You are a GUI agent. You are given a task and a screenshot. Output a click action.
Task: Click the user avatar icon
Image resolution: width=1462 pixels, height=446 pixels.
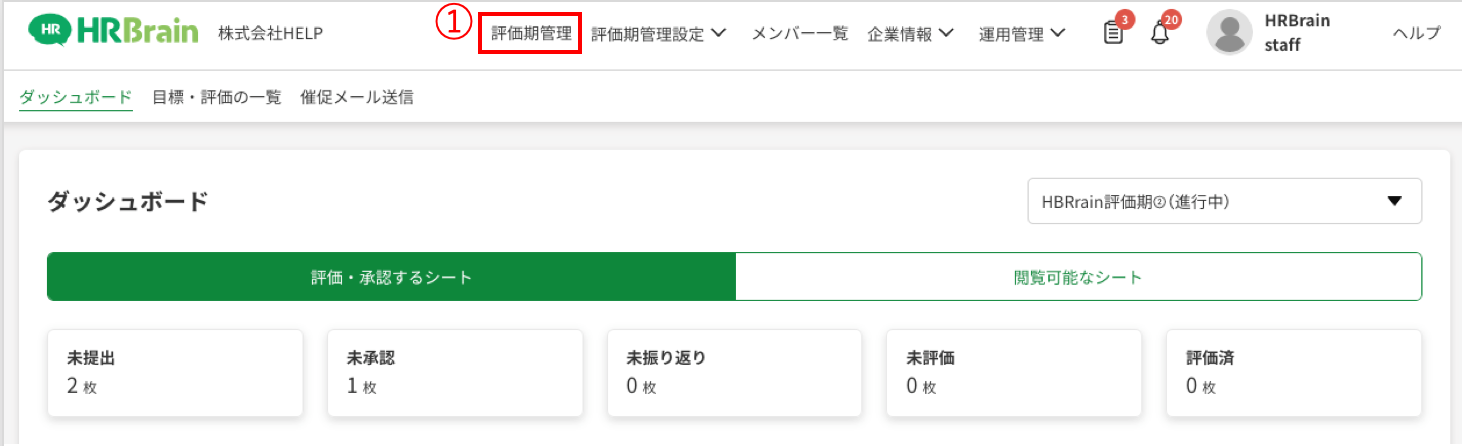point(1230,33)
